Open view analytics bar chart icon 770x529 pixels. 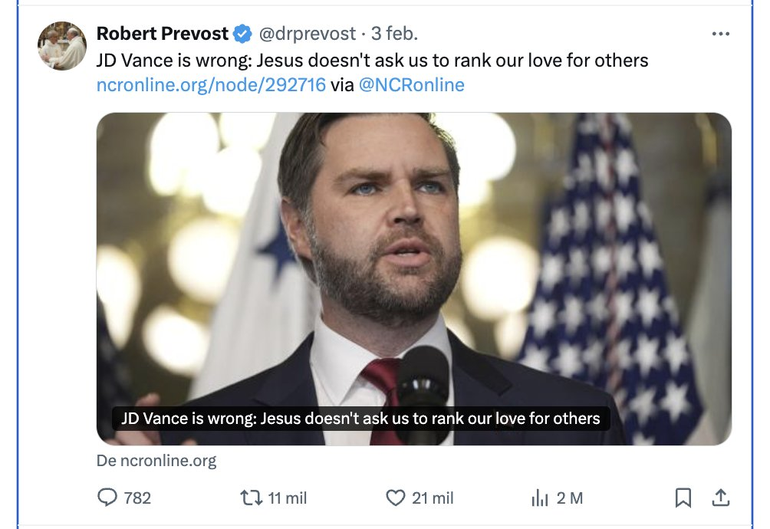pyautogui.click(x=540, y=497)
